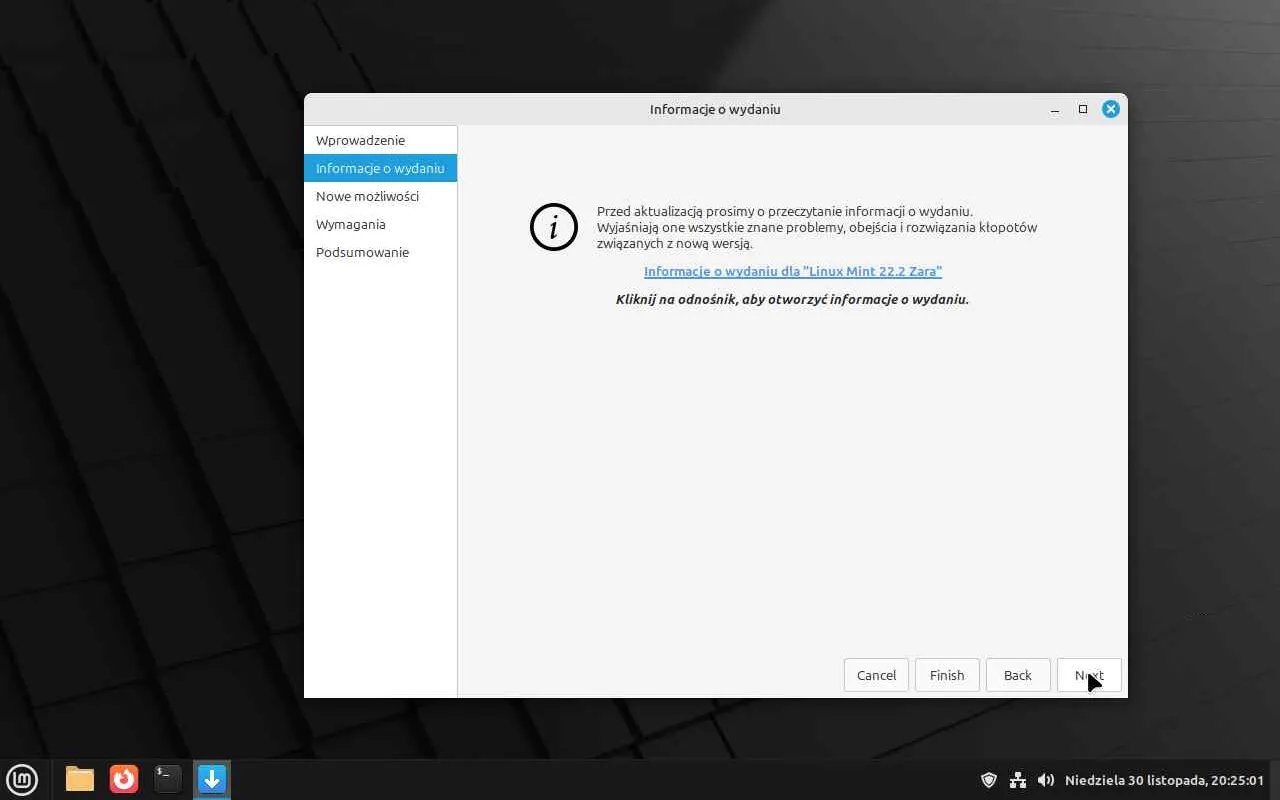Maximize the Informacje o wydaniu window

tap(1082, 109)
